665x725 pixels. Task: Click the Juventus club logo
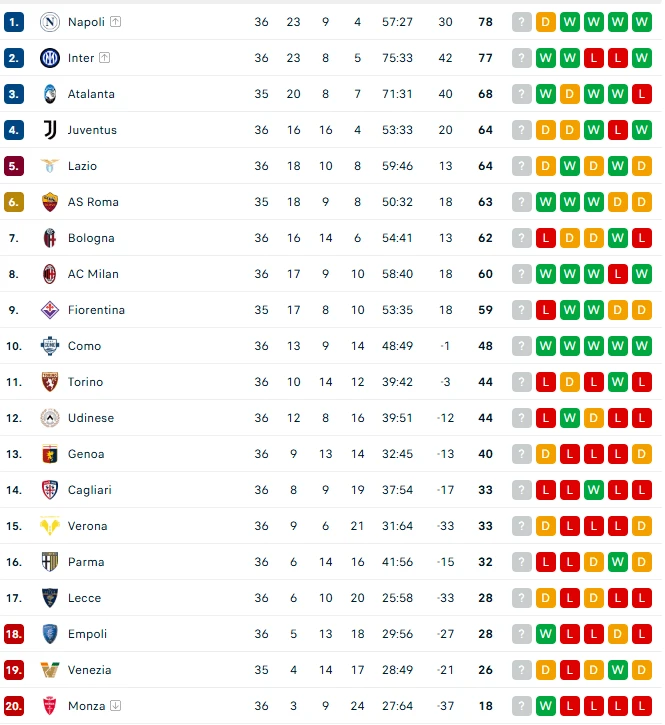50,130
